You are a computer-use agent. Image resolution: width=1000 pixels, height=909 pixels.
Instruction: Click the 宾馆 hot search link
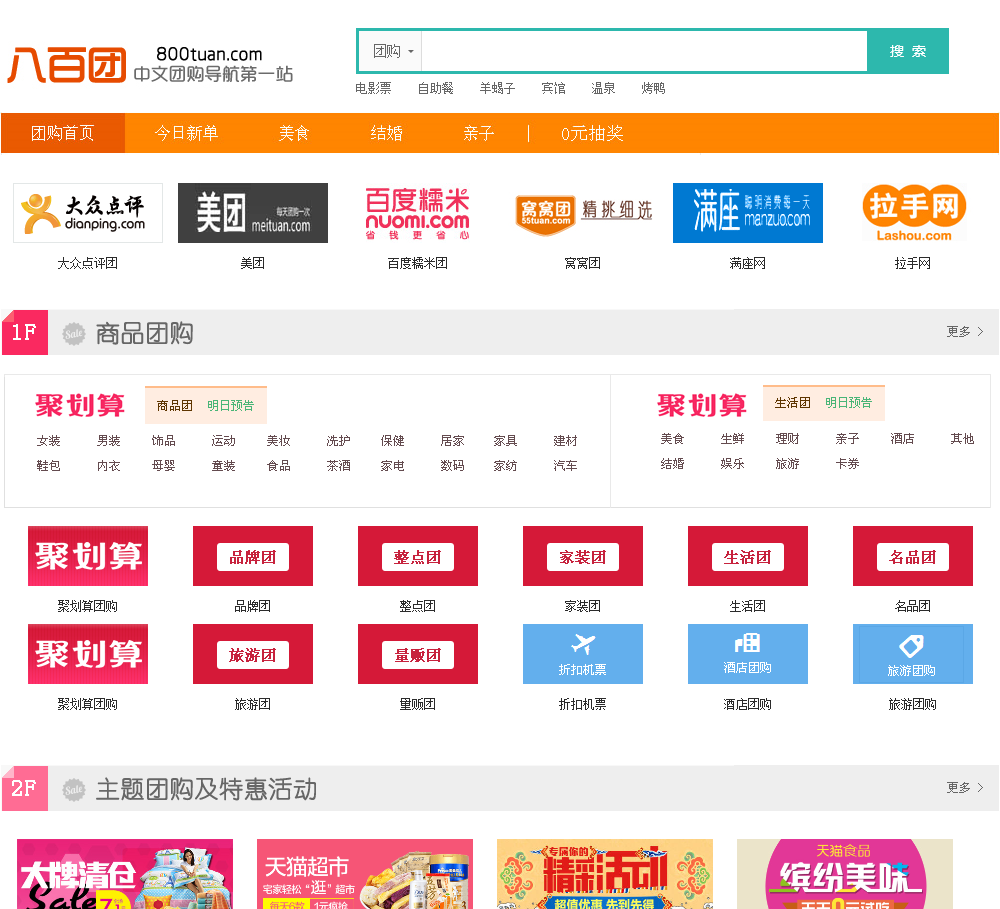click(x=553, y=89)
